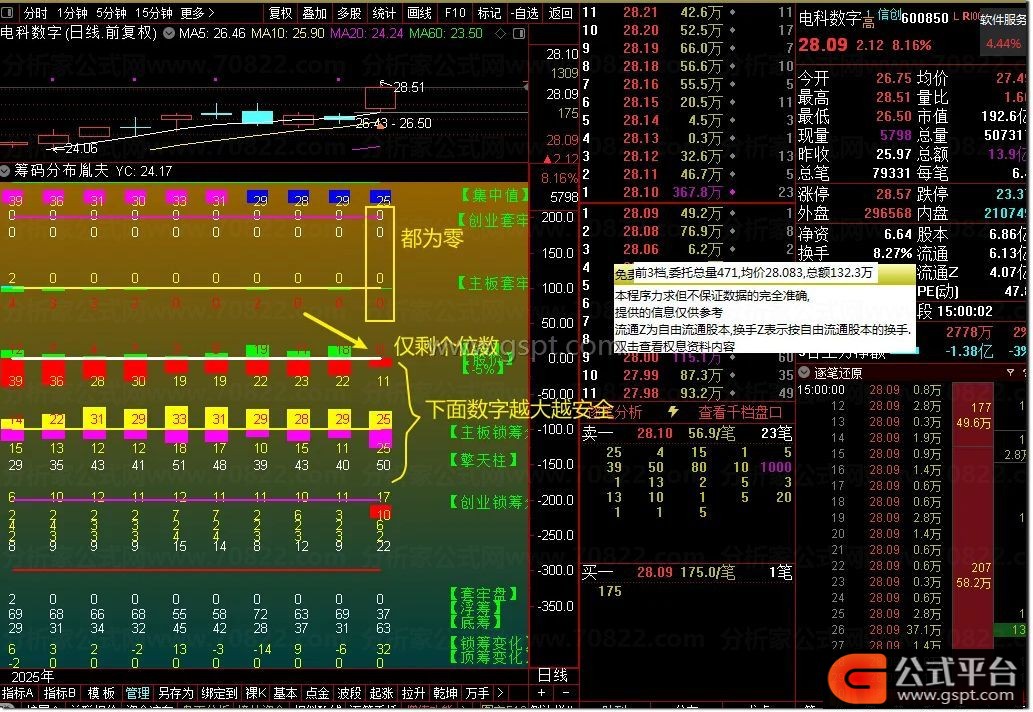Click the 28.09 latest price value
This screenshot has width=1033, height=712.
tap(823, 45)
